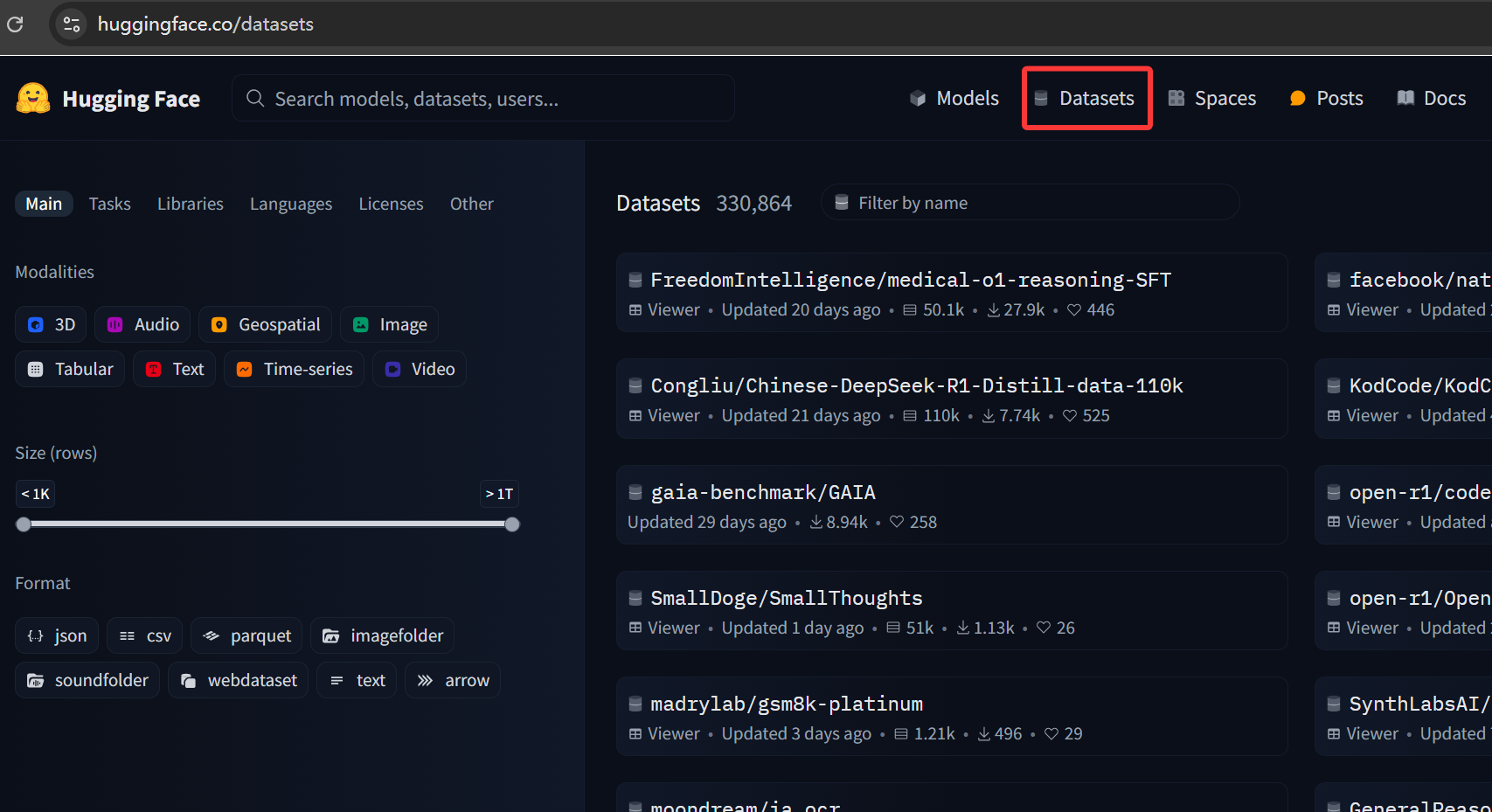This screenshot has height=812, width=1492.
Task: Click the heart icon on gaia-benchmark/GAIA
Action: coord(897,522)
